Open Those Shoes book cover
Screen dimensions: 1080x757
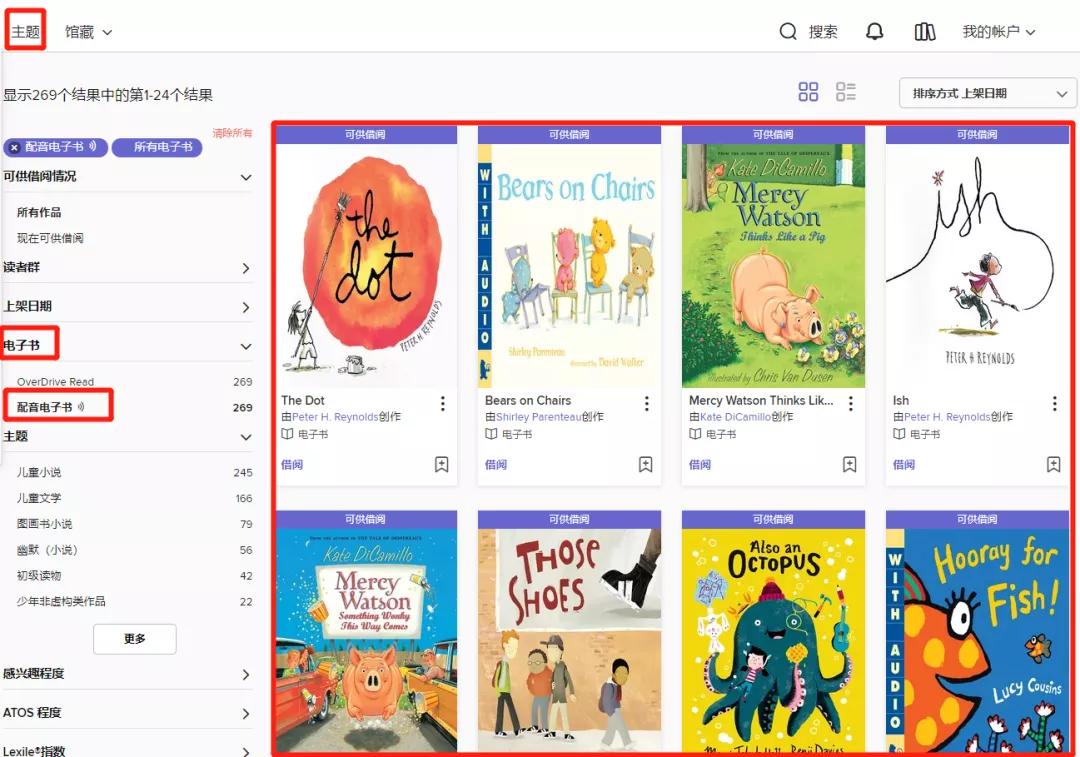[570, 641]
